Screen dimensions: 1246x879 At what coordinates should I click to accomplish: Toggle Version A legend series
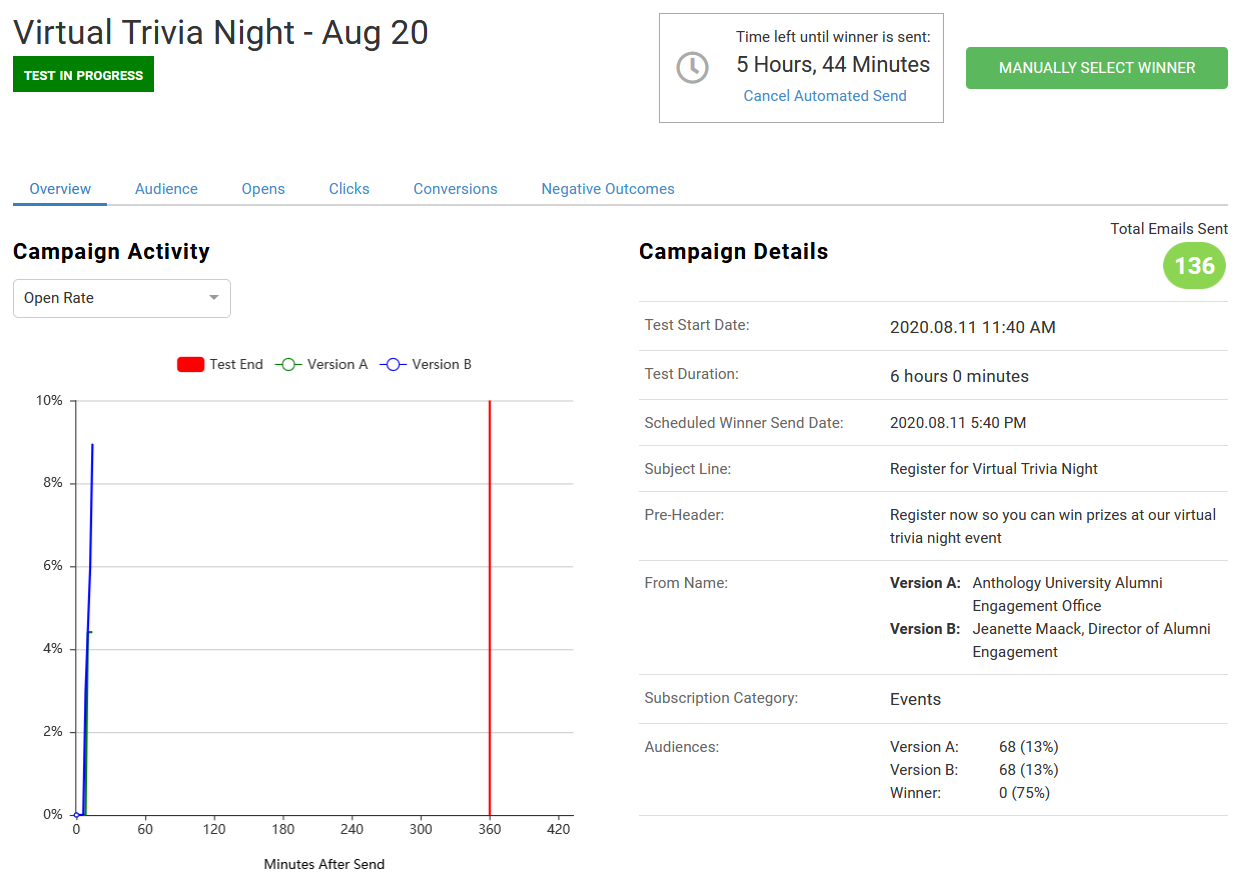(322, 365)
